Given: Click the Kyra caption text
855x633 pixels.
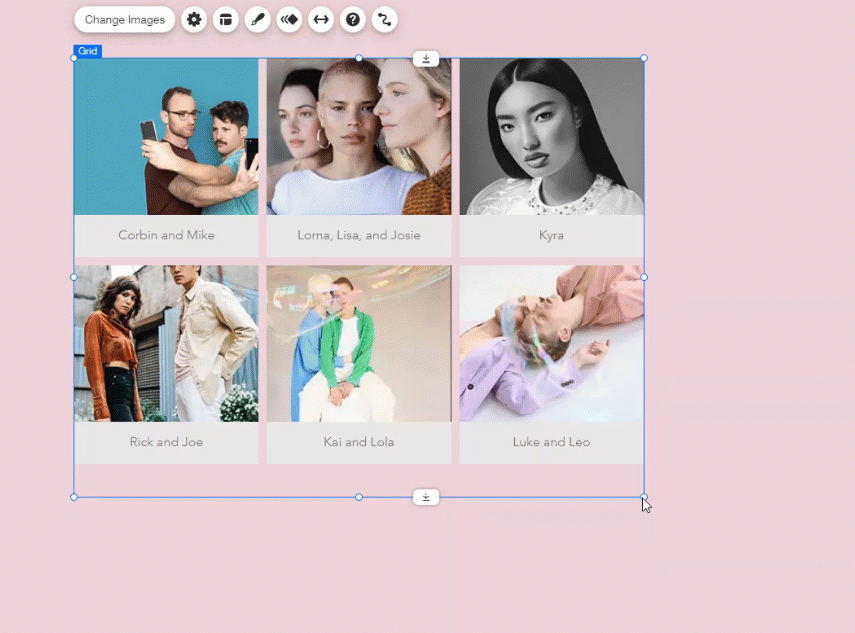Looking at the screenshot, I should (551, 236).
